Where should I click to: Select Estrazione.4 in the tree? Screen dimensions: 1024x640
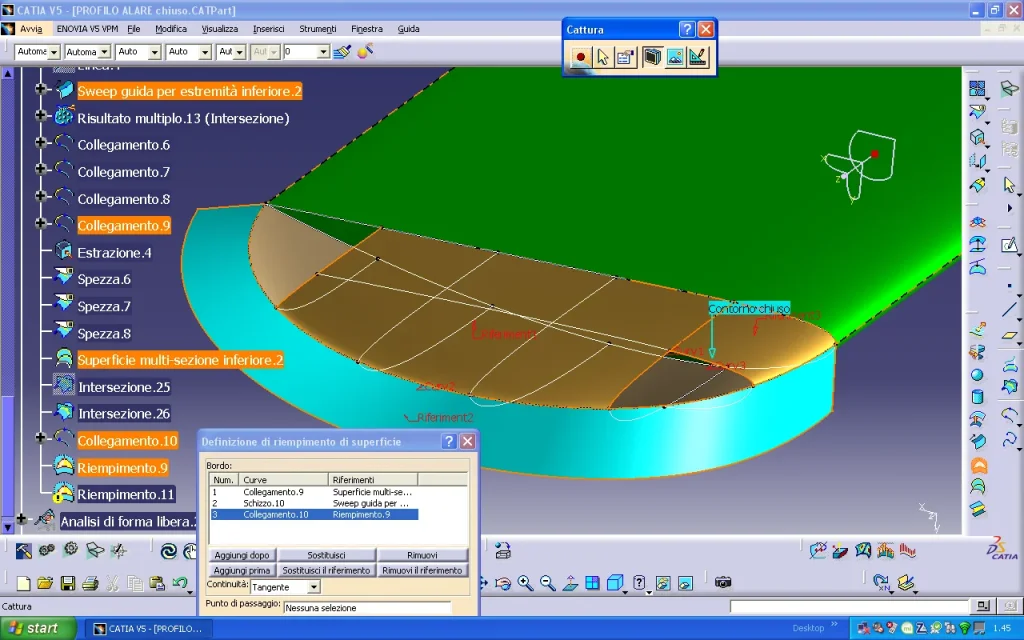click(x=114, y=253)
